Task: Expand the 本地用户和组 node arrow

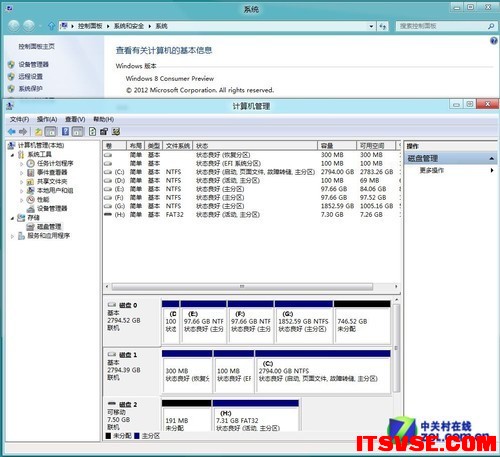Action: [x=21, y=191]
